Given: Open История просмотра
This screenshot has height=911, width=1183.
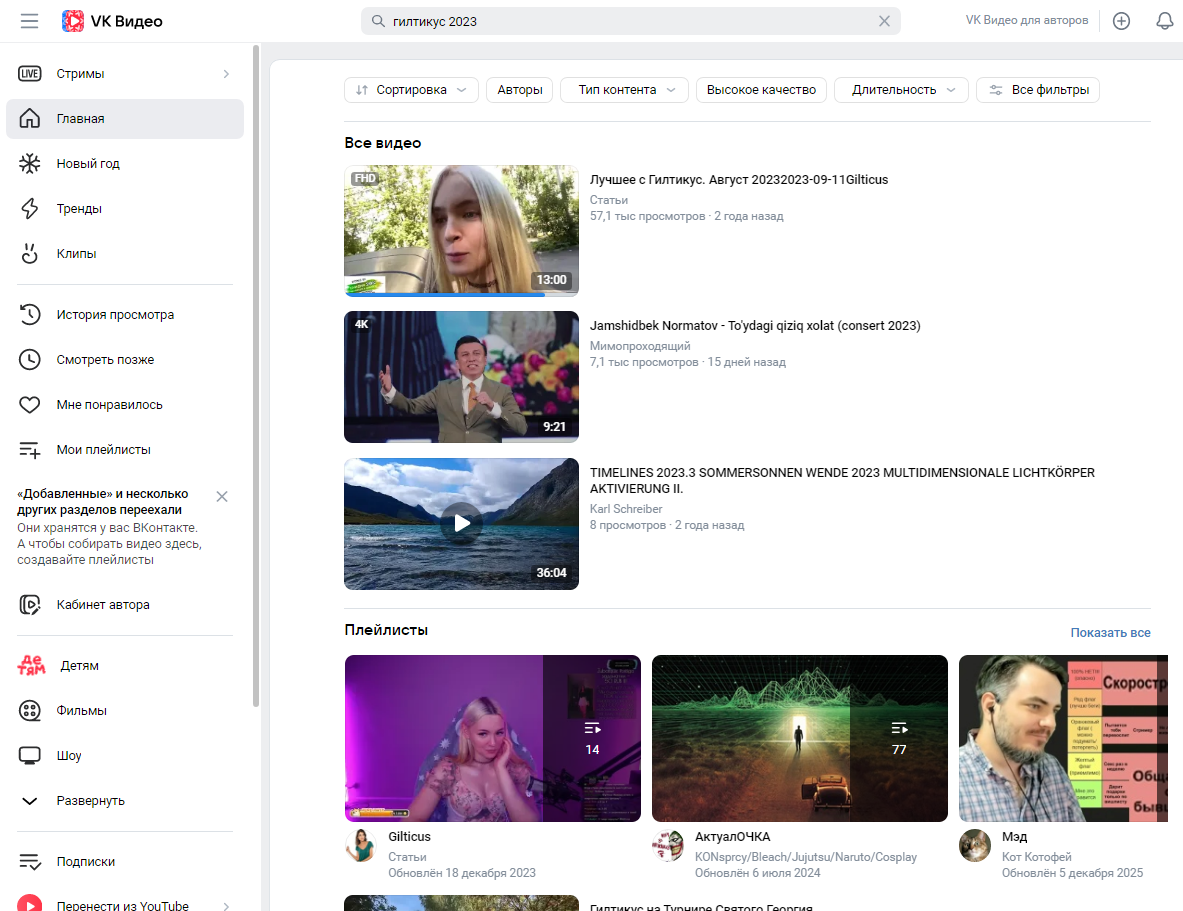Looking at the screenshot, I should 124,315.
